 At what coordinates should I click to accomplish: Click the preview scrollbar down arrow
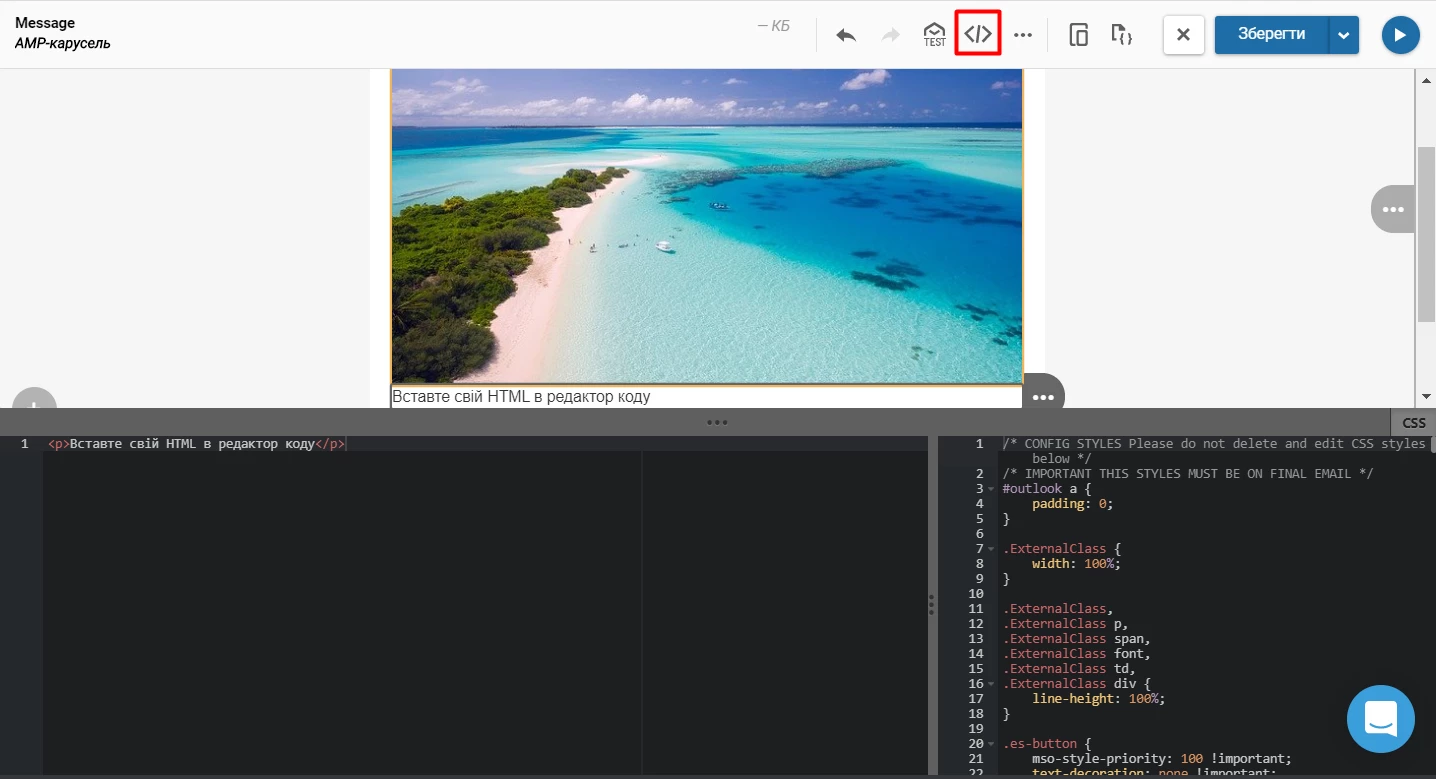[1426, 396]
